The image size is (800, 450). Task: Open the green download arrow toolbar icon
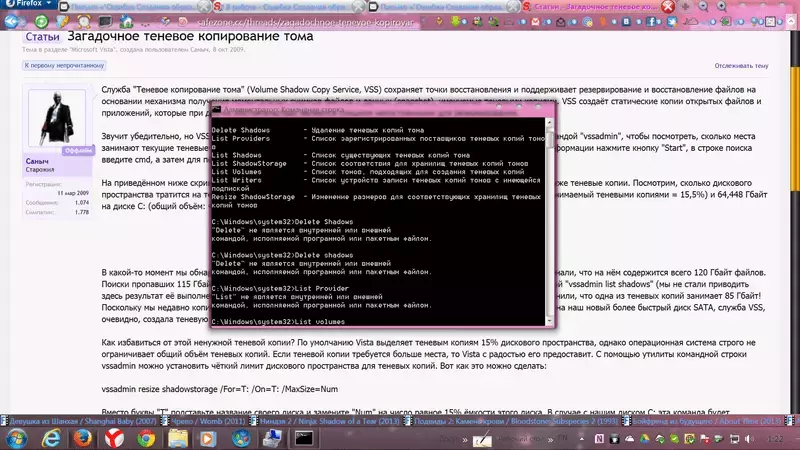coord(456,21)
